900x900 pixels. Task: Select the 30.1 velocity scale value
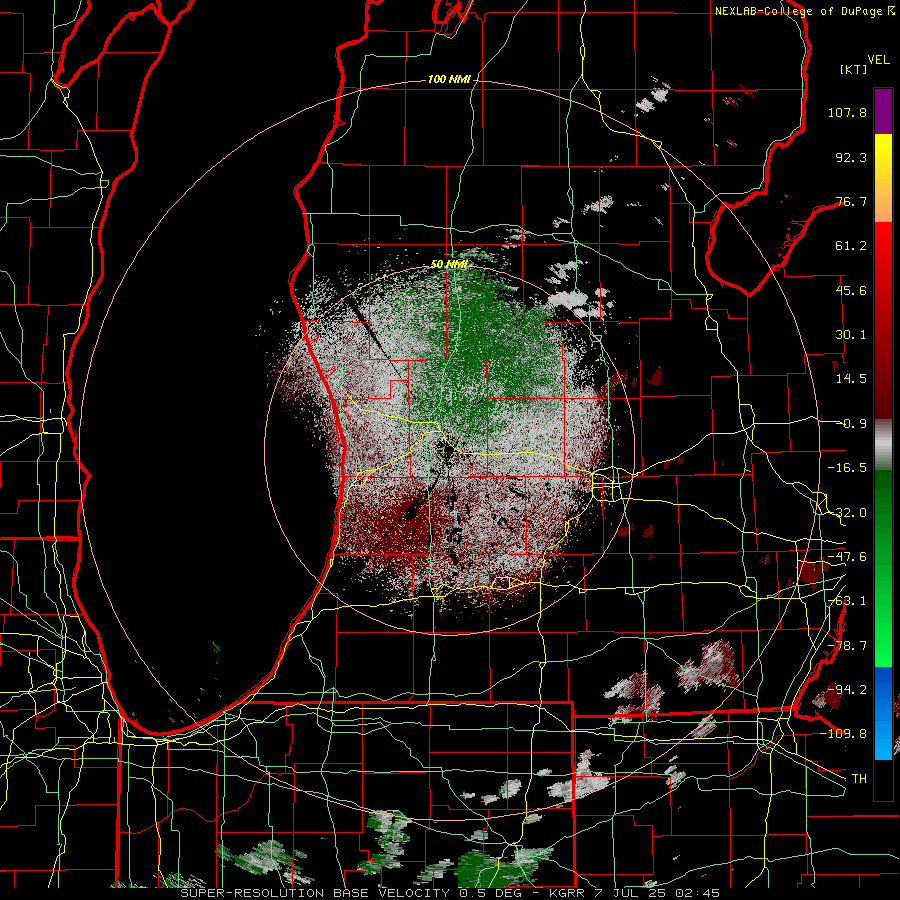(x=851, y=335)
